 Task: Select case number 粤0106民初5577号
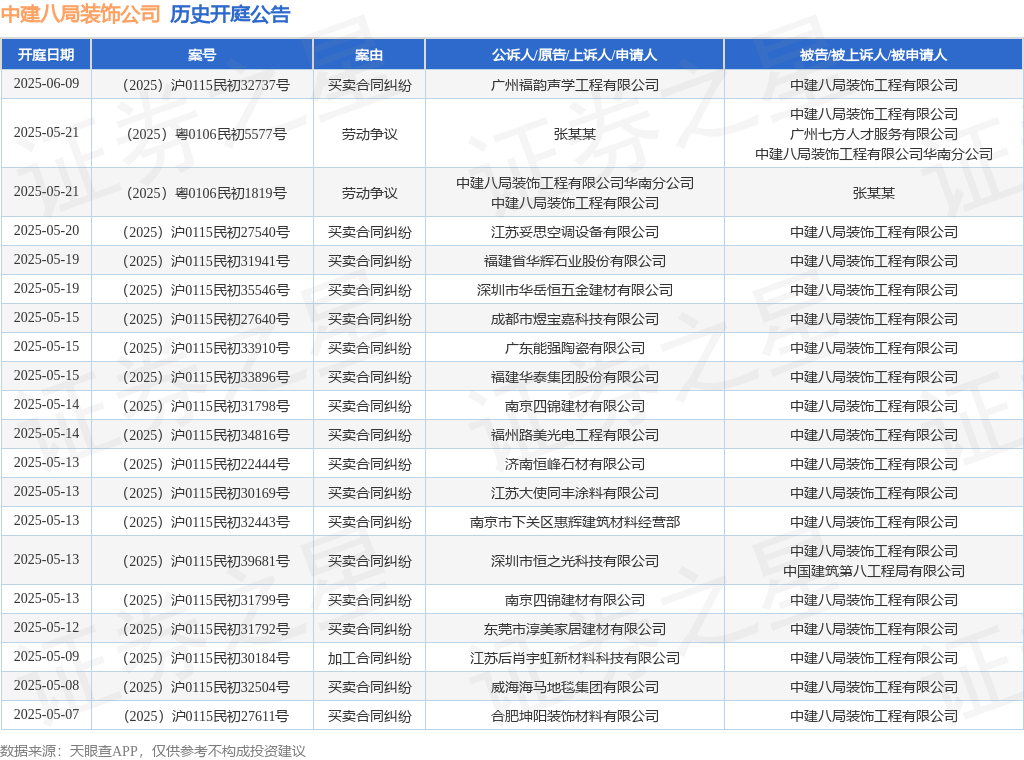206,134
